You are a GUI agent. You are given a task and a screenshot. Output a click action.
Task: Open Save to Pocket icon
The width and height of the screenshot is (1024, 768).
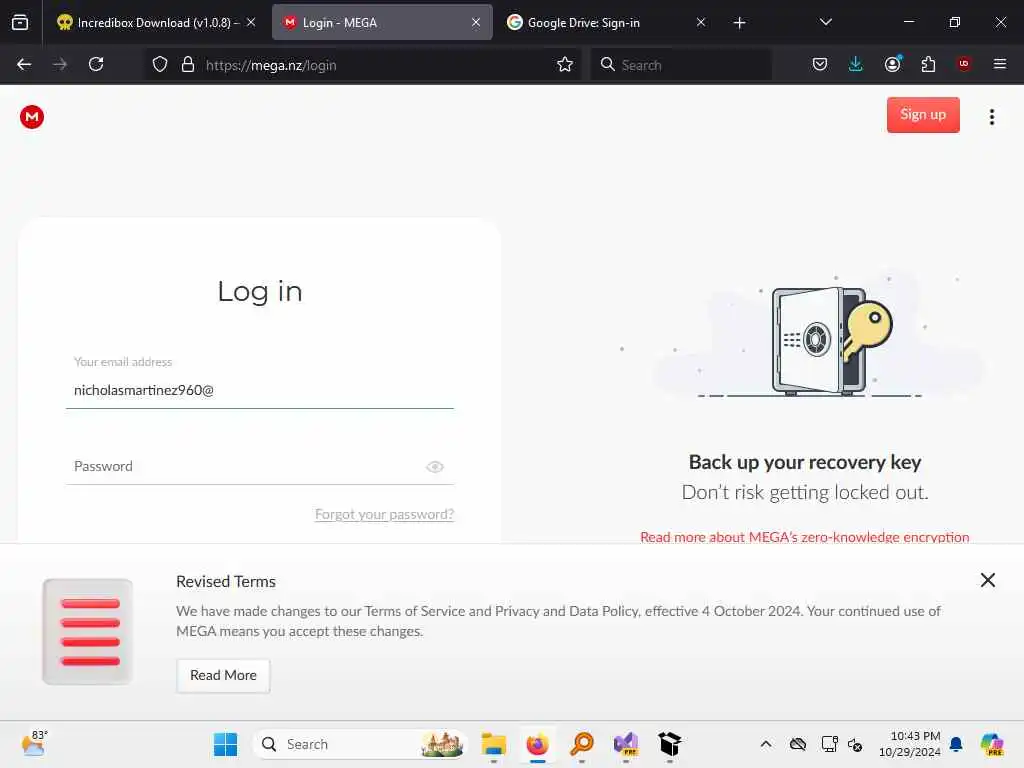coord(820,64)
